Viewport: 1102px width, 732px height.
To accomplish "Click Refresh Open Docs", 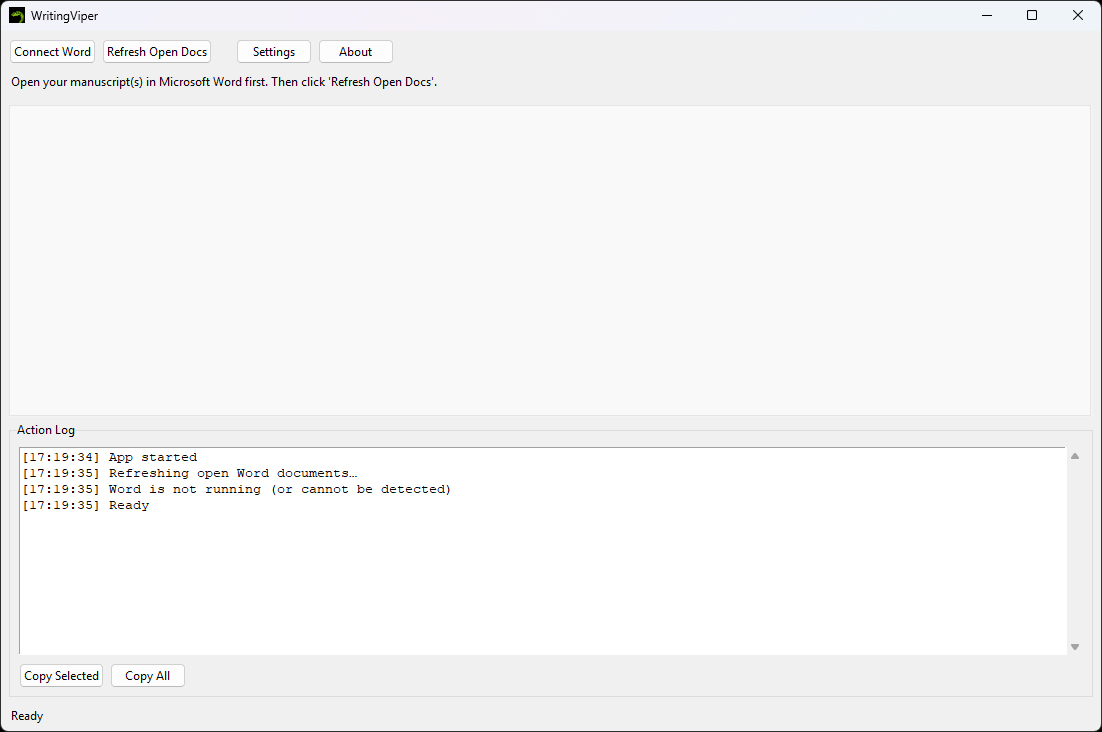I will 156,51.
